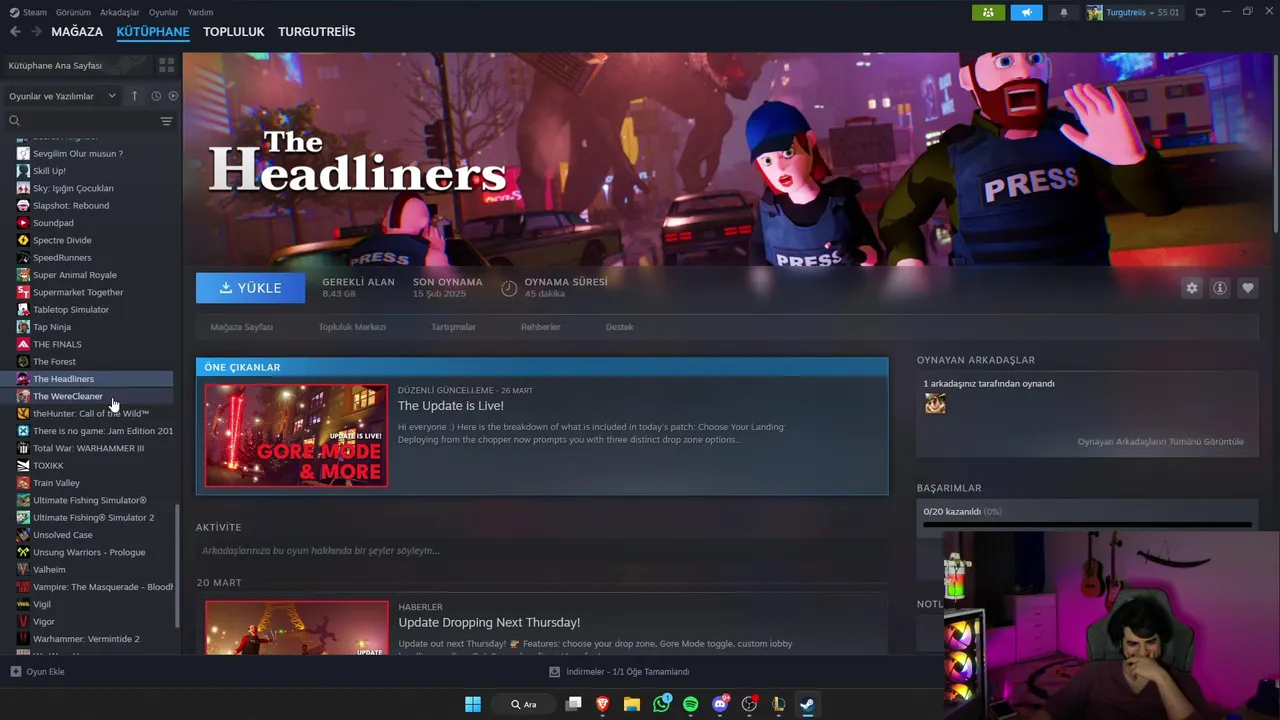Open the Yardım menu
This screenshot has width=1280, height=720.
tap(200, 12)
